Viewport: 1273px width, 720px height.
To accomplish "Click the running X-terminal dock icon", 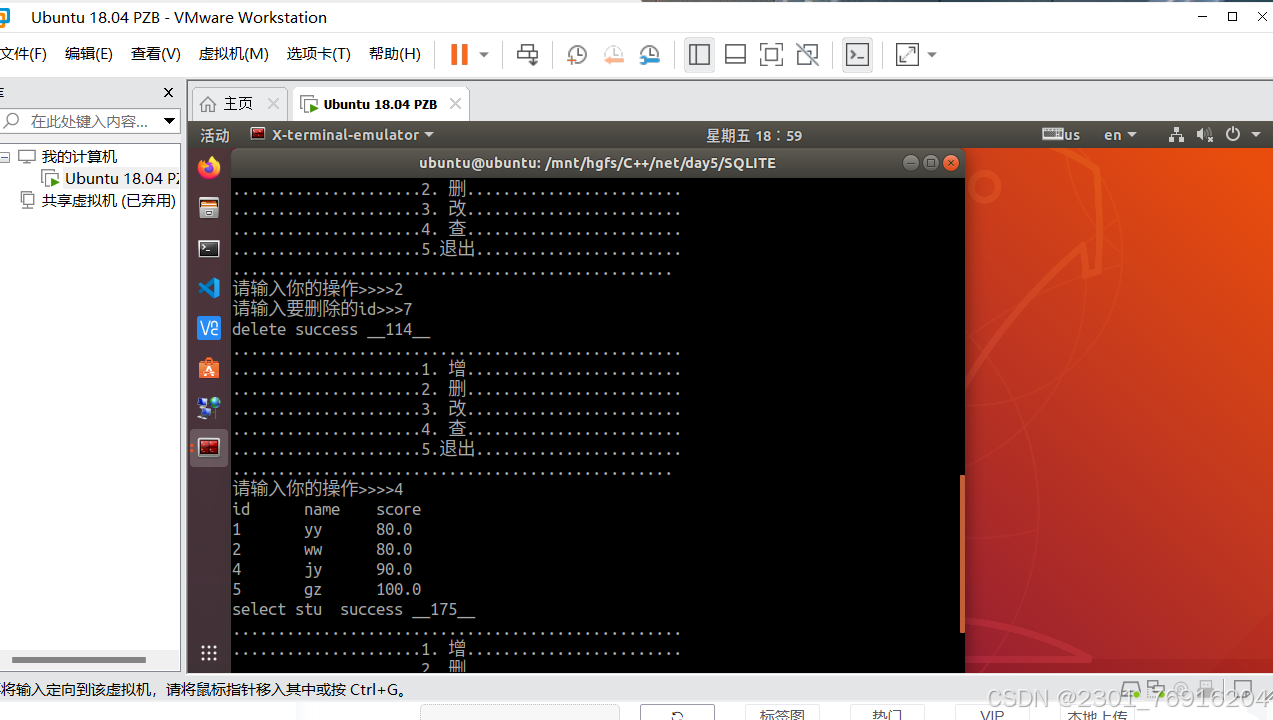I will pos(209,448).
